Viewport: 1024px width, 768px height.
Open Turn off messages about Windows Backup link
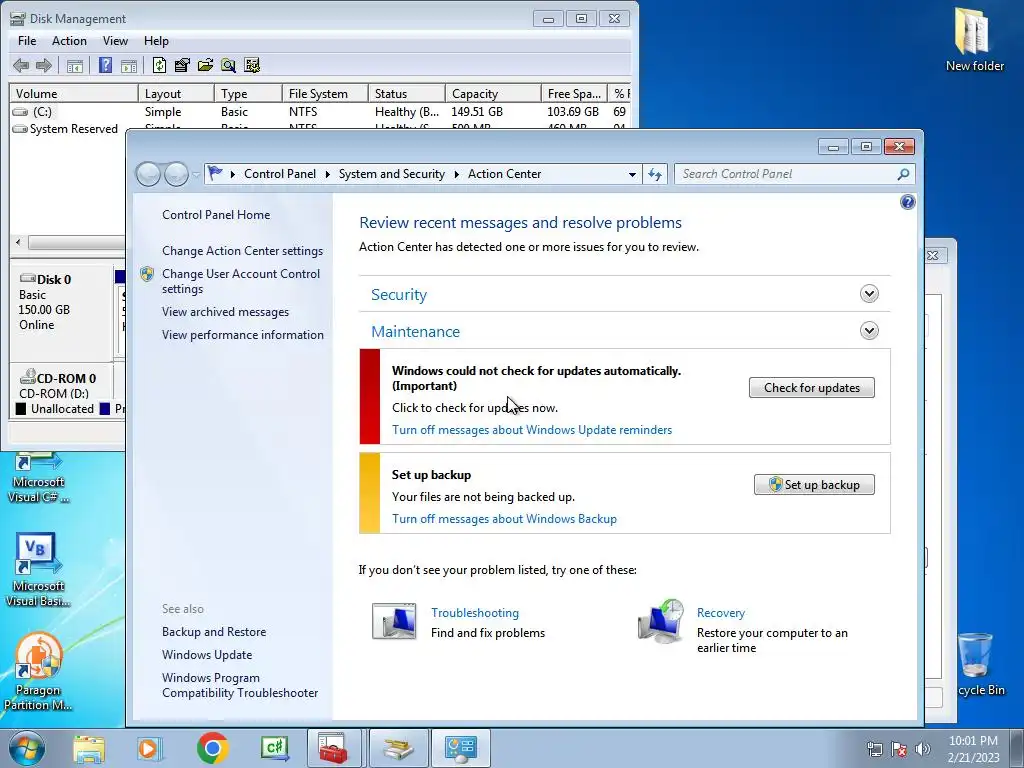click(504, 519)
